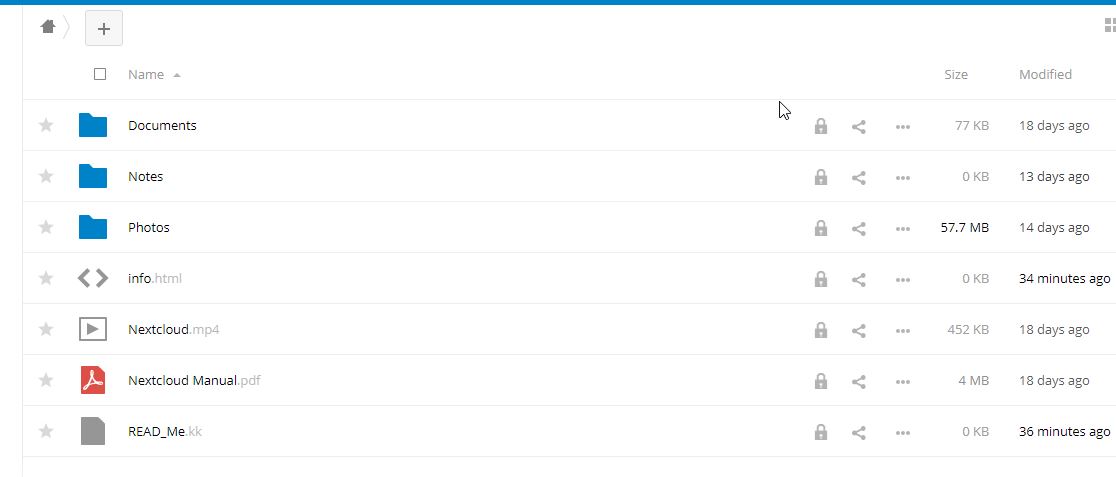The height and width of the screenshot is (477, 1116).
Task: Star the Nextcloud Manual.pdf file
Action: 46,380
